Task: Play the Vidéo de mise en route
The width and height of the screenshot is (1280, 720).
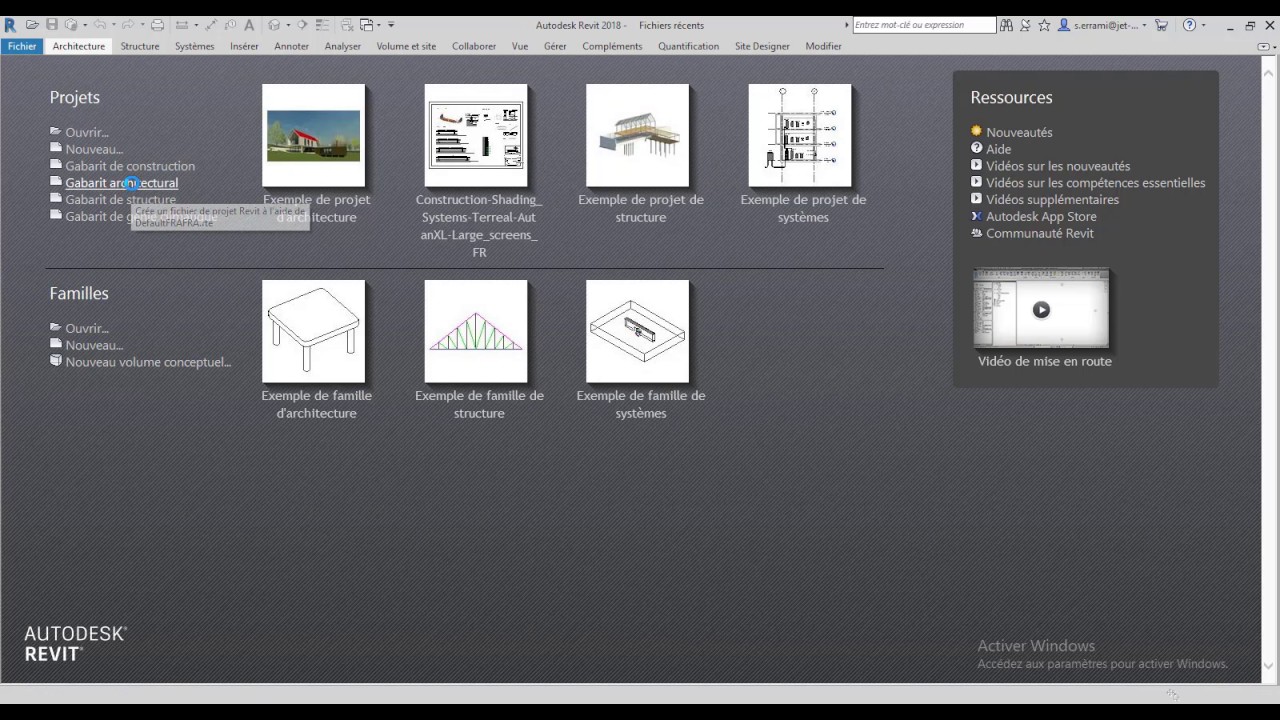Action: [1041, 309]
